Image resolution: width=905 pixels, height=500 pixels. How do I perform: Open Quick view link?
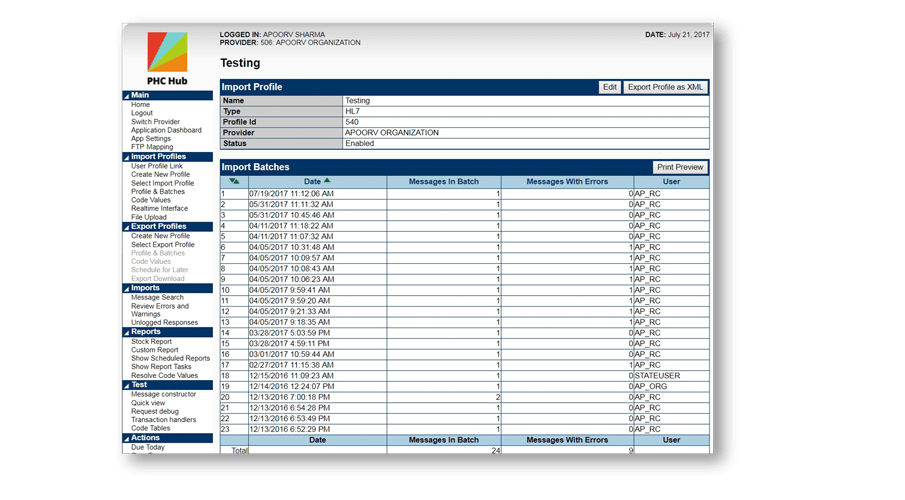148,403
